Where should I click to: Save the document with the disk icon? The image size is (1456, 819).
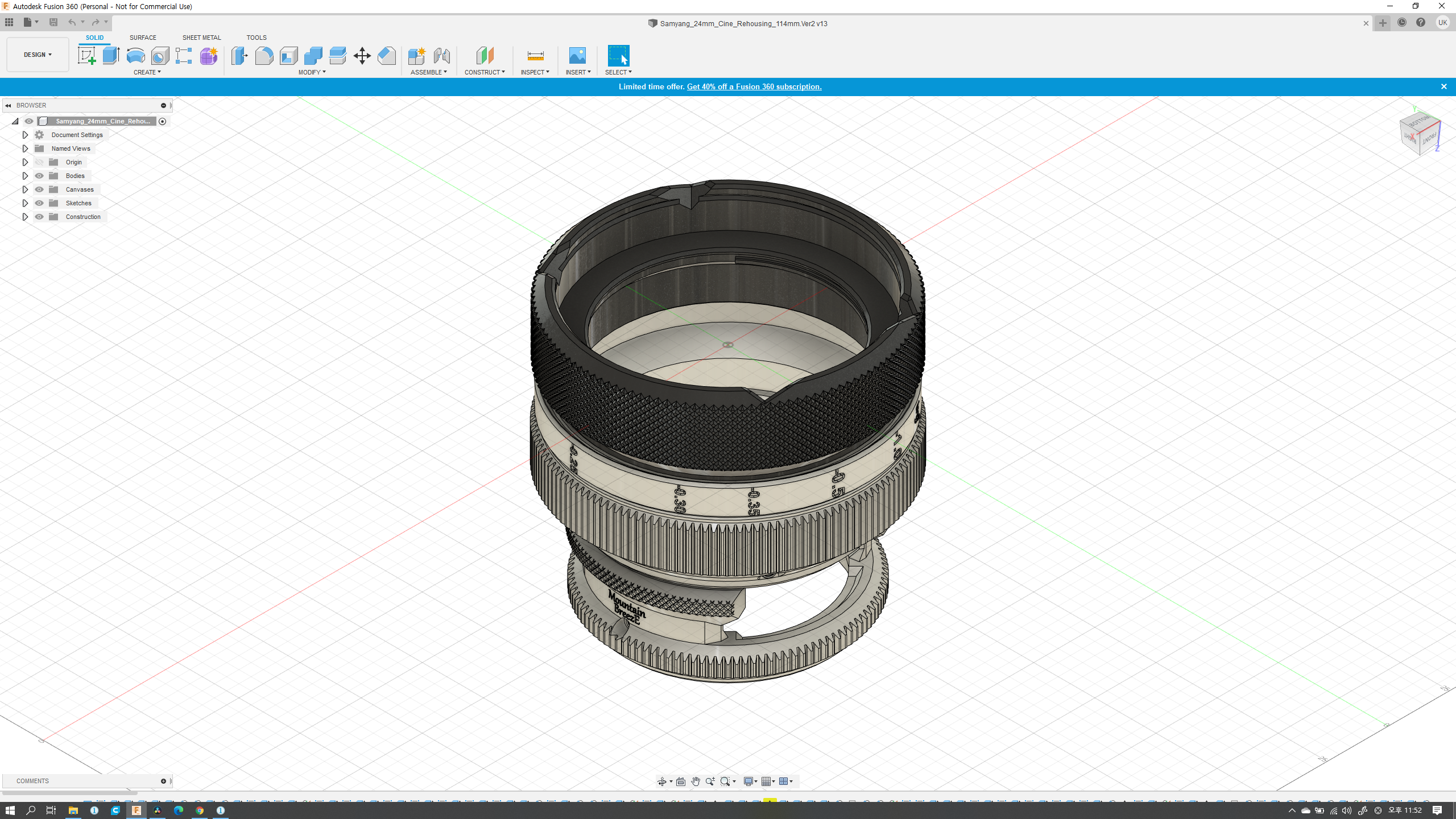click(53, 22)
